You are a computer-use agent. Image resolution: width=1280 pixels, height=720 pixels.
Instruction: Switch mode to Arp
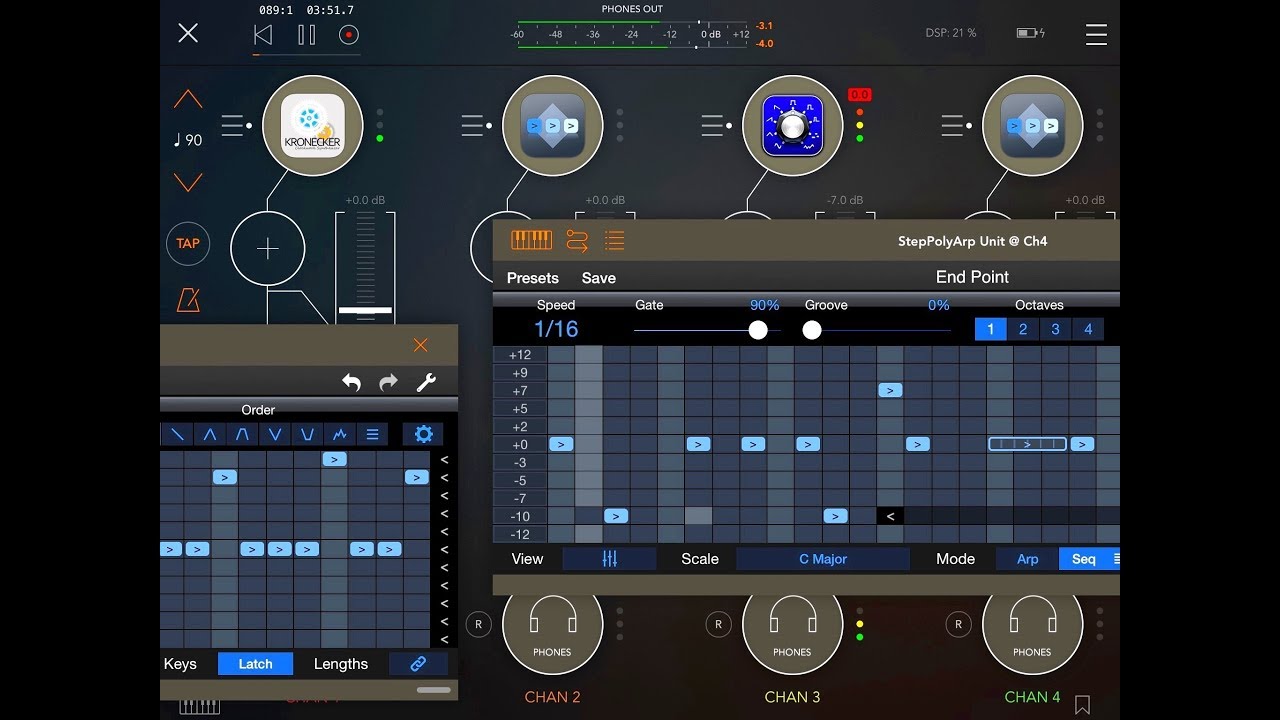1027,559
